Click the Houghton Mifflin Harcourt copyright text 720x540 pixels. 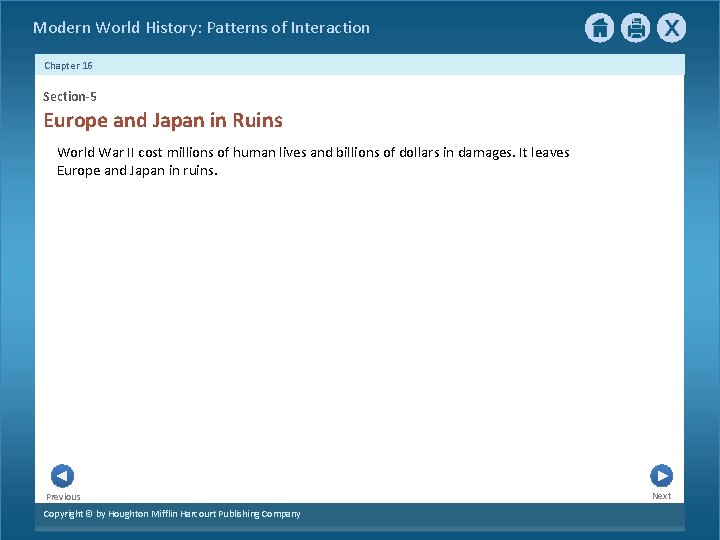coord(172,514)
